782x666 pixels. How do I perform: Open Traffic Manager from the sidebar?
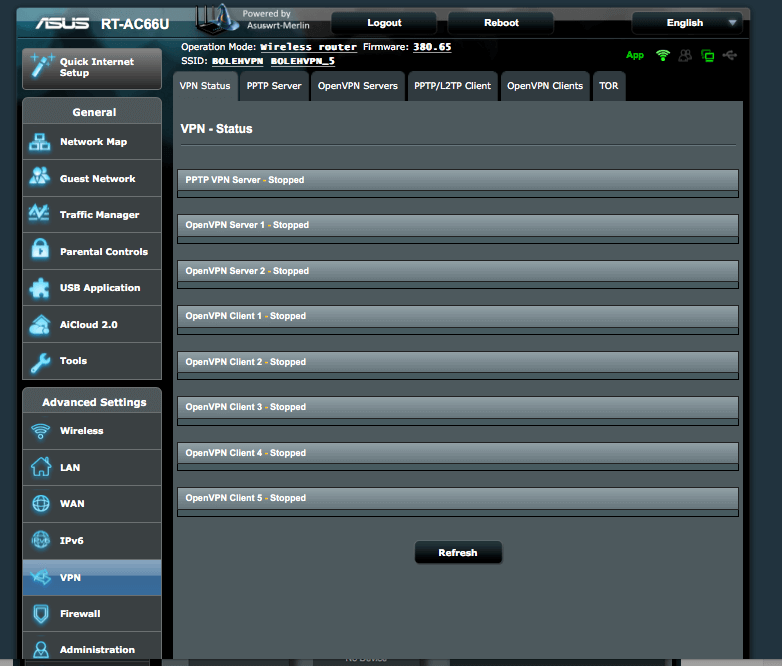click(x=92, y=215)
